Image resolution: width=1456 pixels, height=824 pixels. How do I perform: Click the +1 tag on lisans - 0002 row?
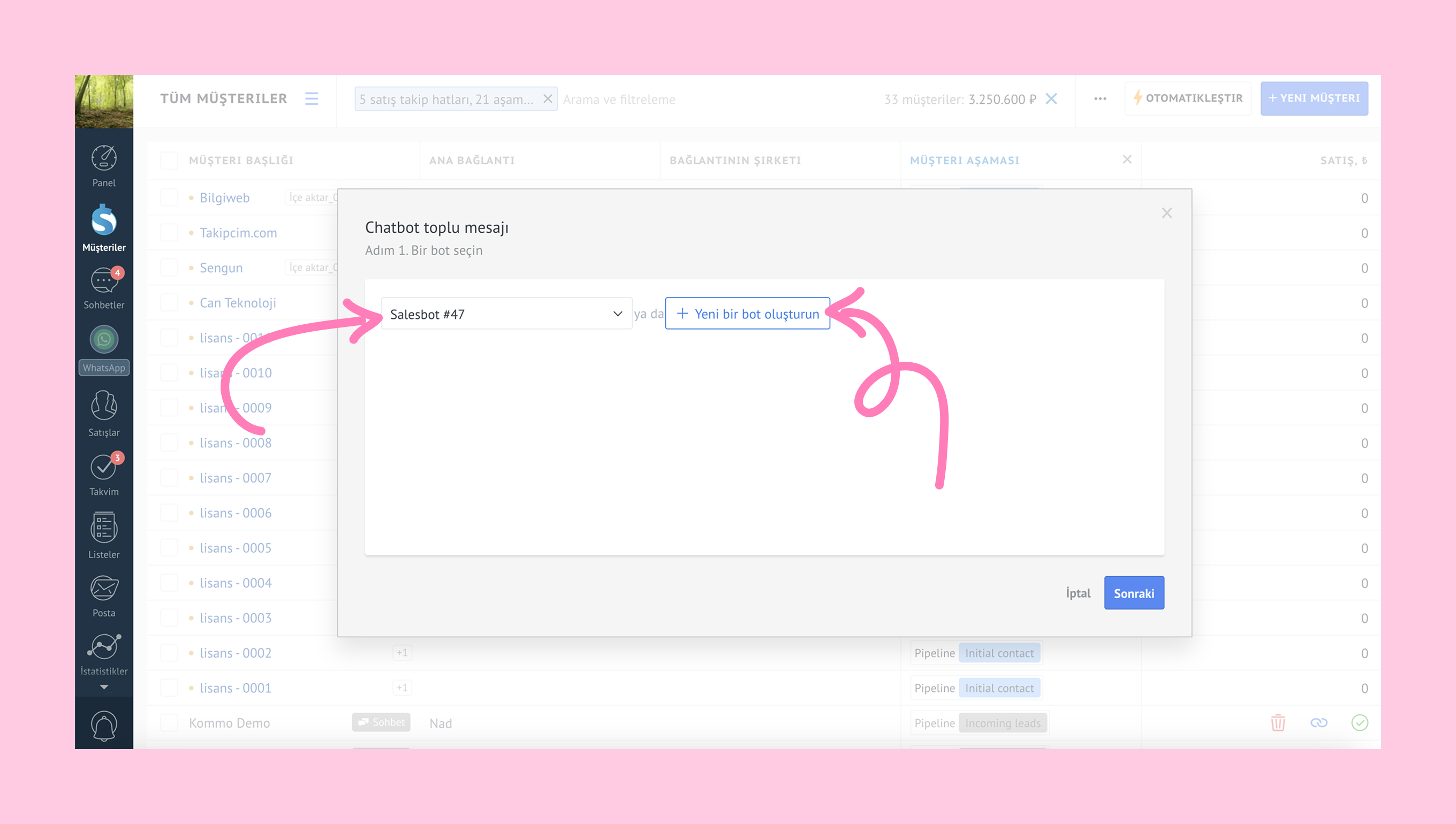pyautogui.click(x=402, y=653)
